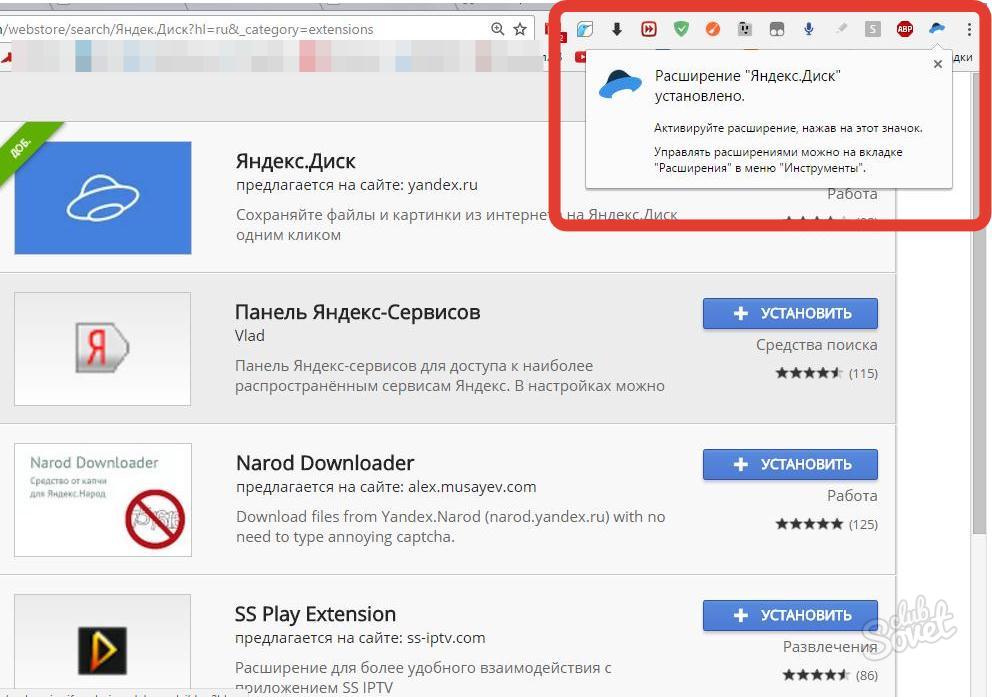
Task: Click the author name Vlad
Action: point(249,336)
